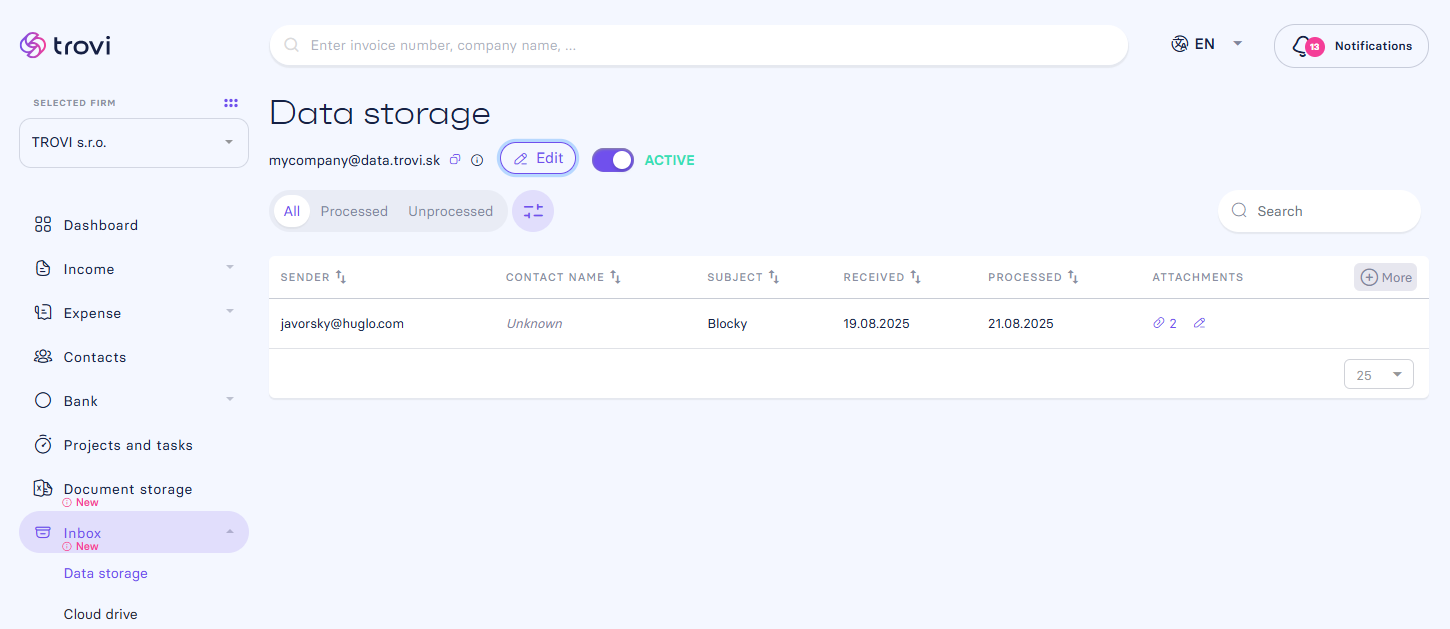This screenshot has height=629, width=1450.
Task: Switch to the Unprocessed filter tab
Action: 450,211
